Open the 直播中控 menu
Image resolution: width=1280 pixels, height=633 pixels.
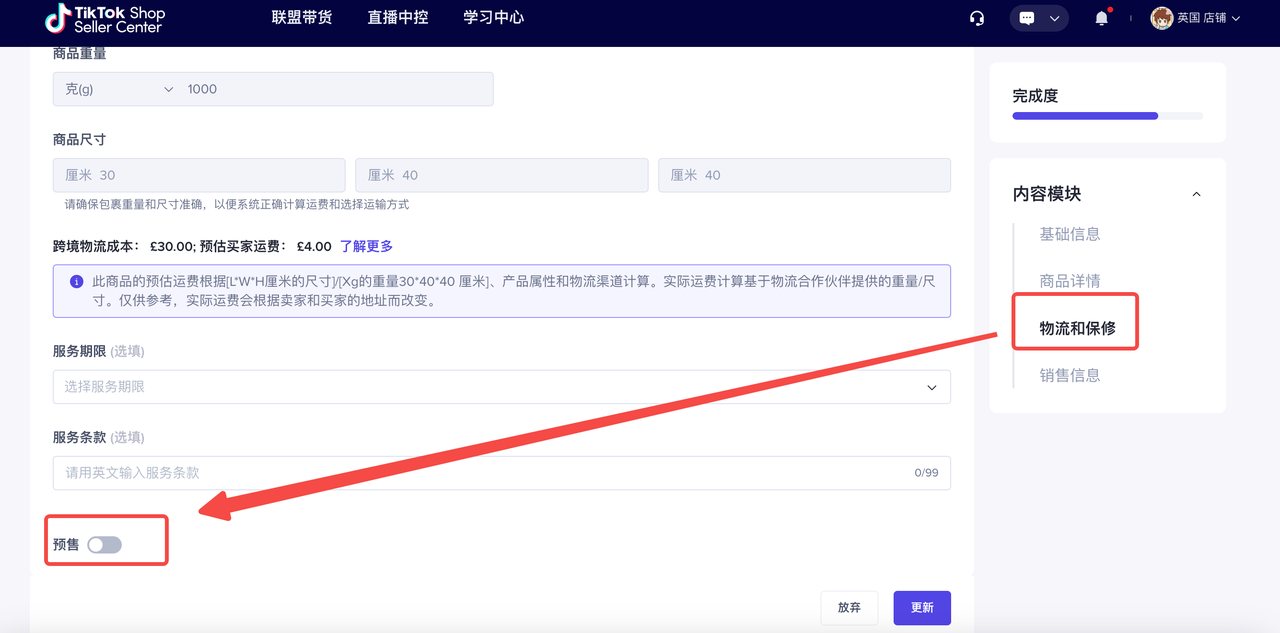pyautogui.click(x=398, y=18)
